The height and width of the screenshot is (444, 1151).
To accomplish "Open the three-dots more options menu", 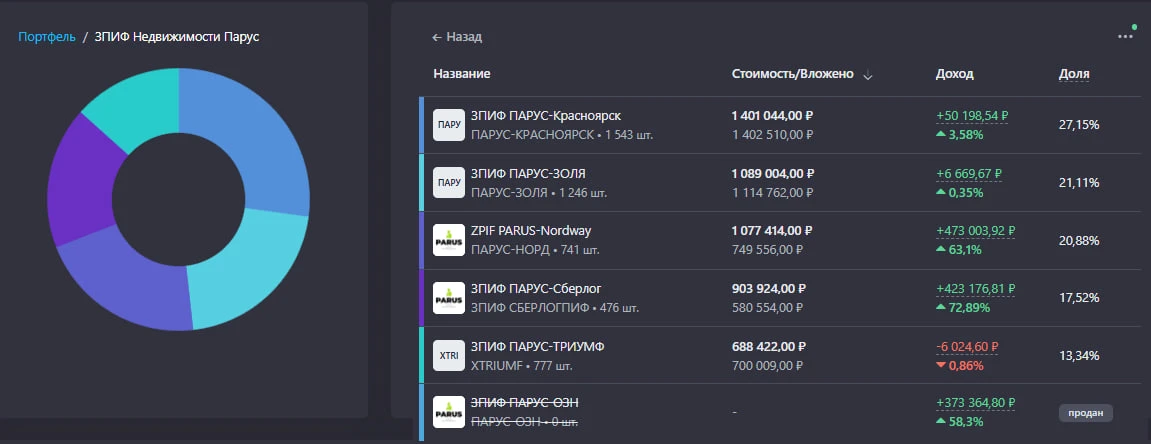I will [1125, 36].
